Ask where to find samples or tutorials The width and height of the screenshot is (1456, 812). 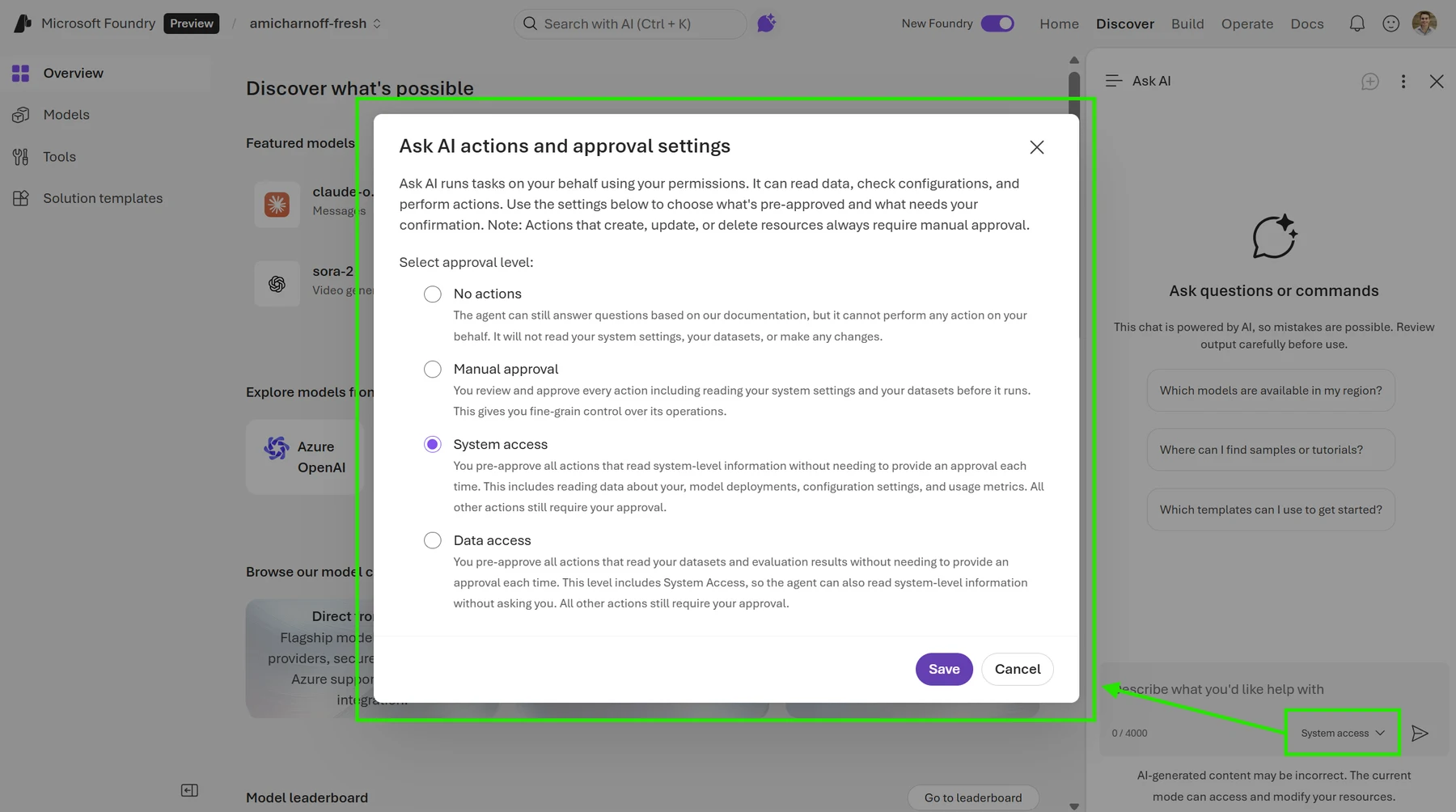point(1271,450)
